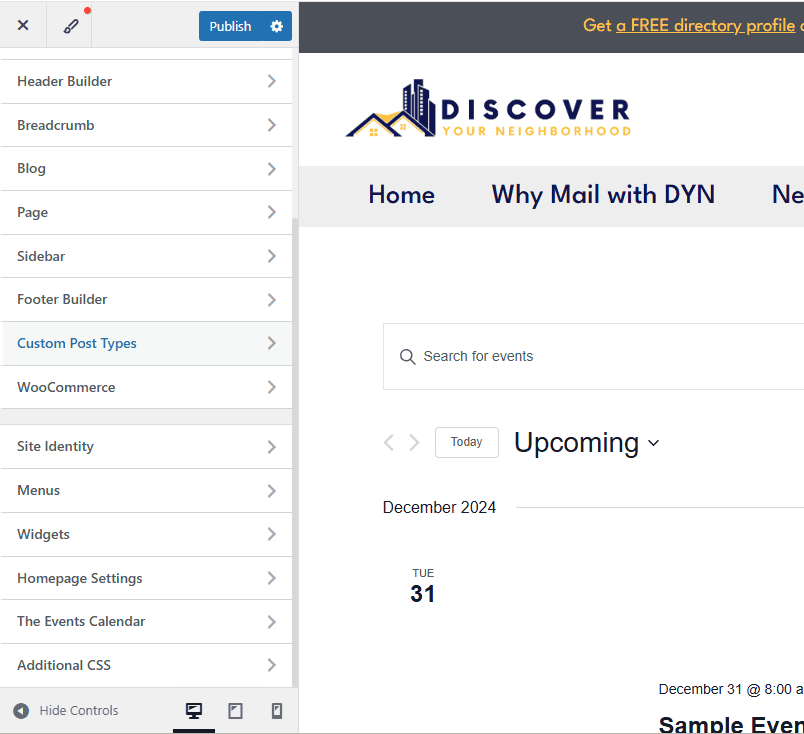Follow the FREE directory profile link
804x734 pixels.
(705, 25)
